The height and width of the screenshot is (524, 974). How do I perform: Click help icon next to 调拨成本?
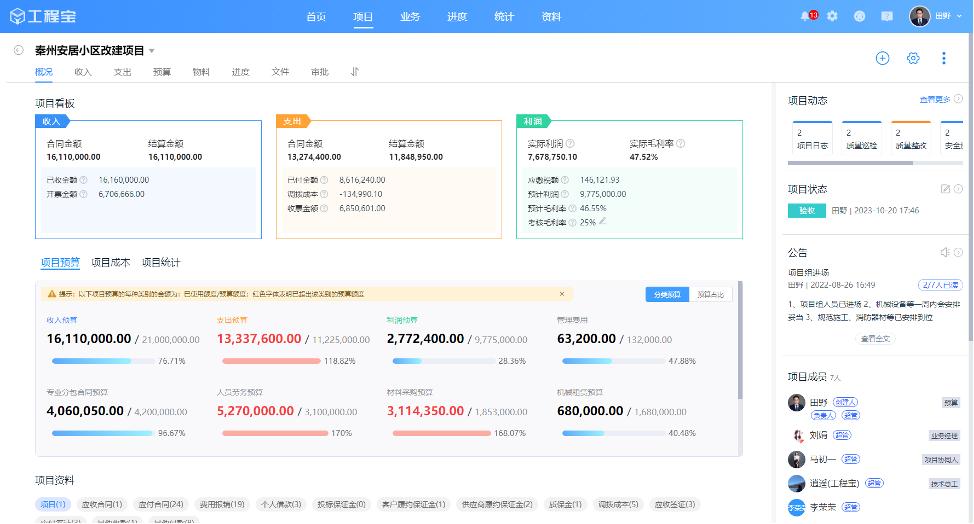(324, 194)
